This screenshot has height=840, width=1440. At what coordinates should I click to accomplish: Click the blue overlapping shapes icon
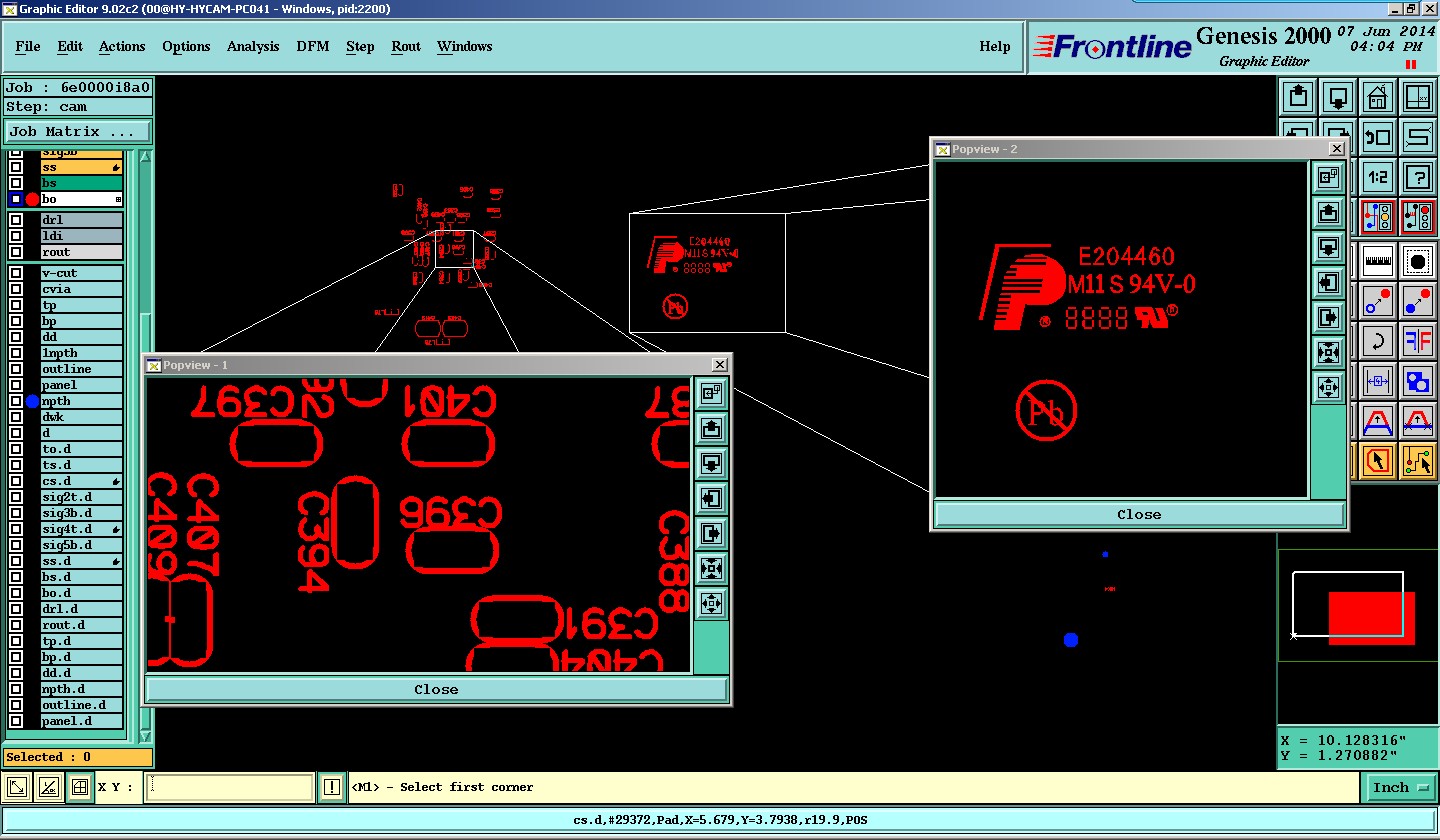(x=1418, y=381)
